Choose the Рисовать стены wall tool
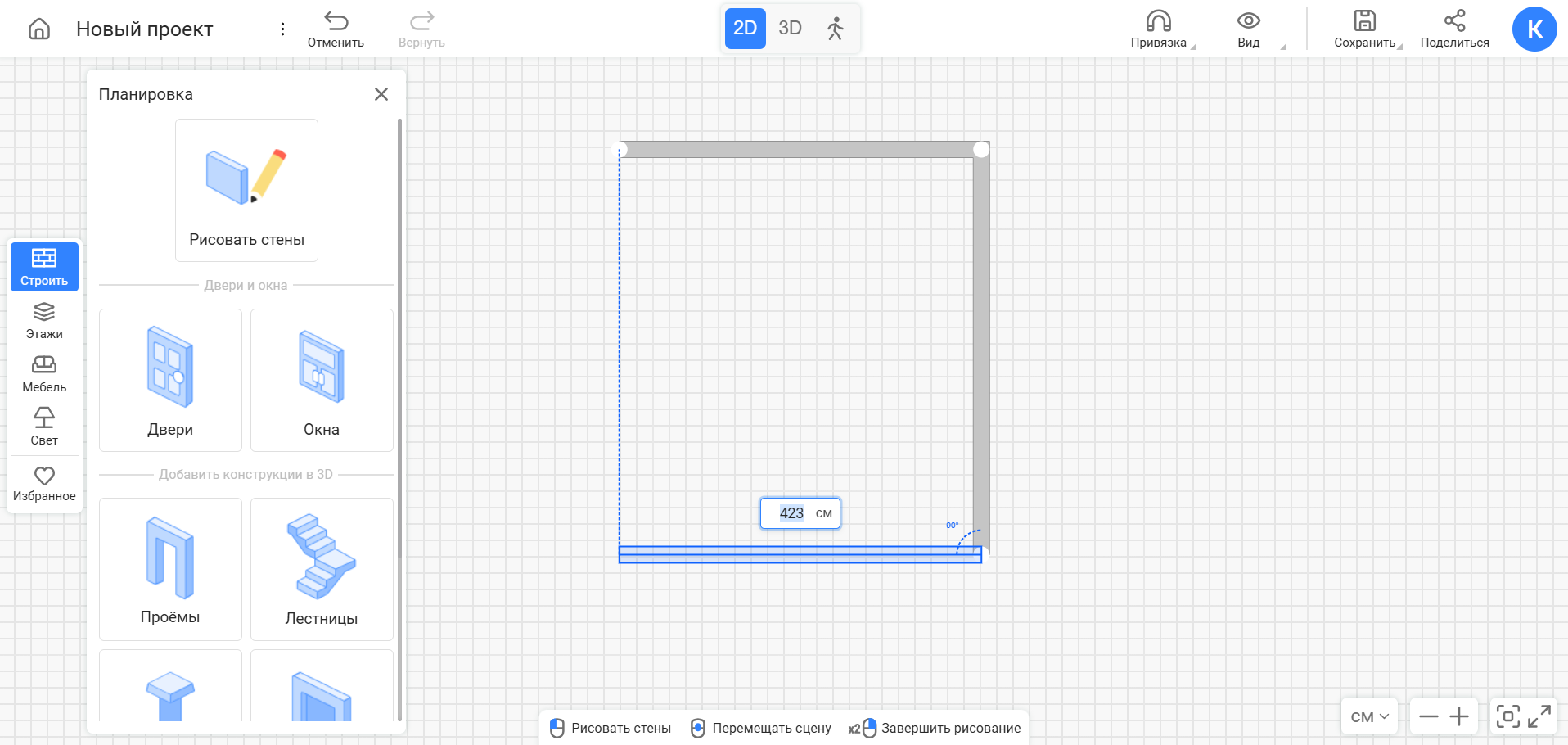Image resolution: width=1568 pixels, height=745 pixels. coord(246,190)
